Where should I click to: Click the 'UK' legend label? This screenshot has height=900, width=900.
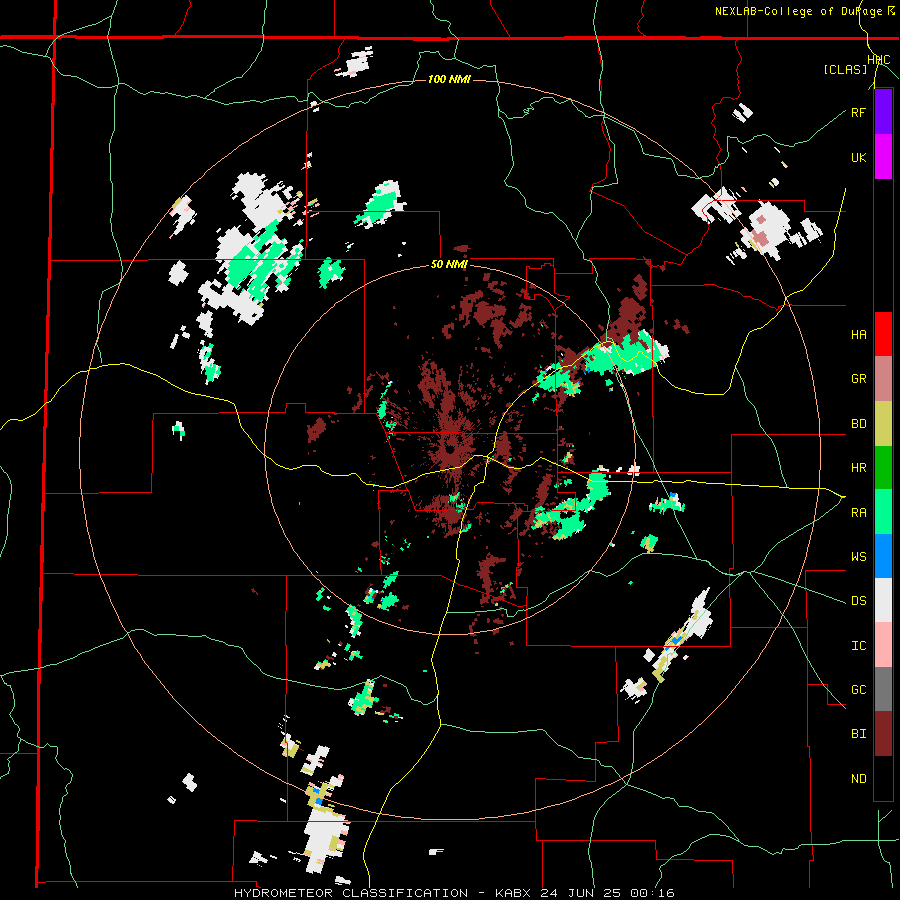coord(858,157)
